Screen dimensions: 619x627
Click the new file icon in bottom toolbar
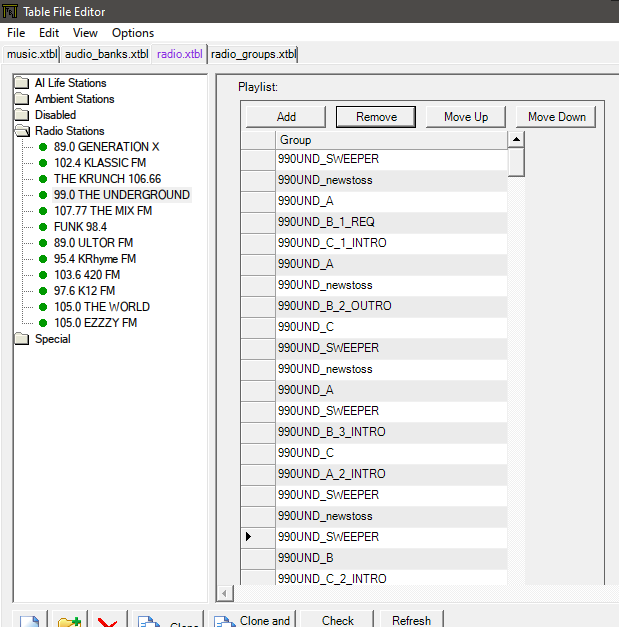30,620
